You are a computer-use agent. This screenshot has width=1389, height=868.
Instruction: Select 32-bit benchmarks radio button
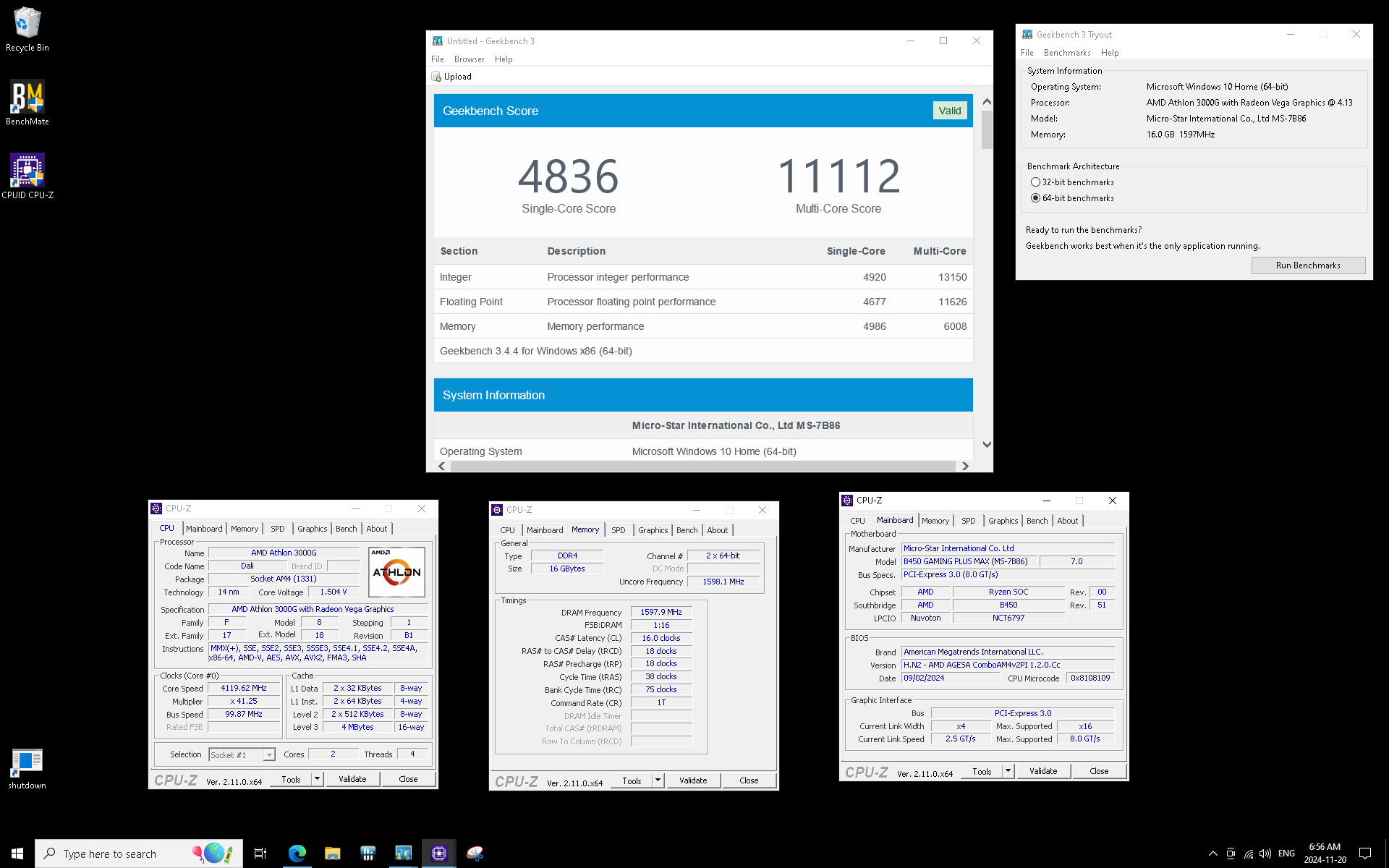coord(1035,182)
